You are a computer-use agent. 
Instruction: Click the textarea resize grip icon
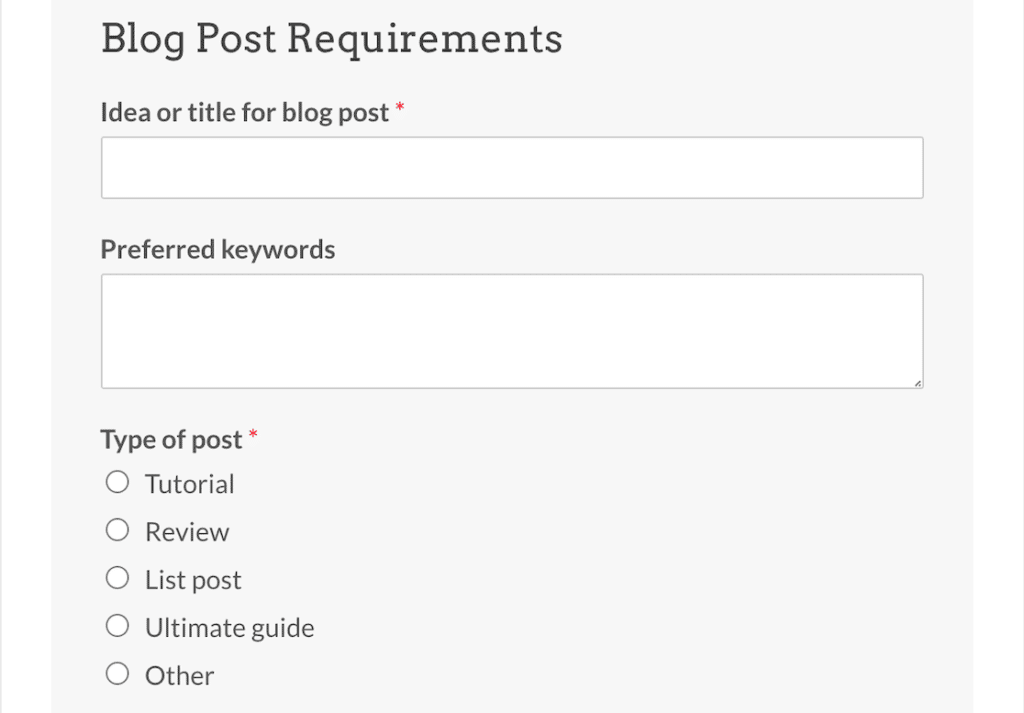[x=917, y=382]
